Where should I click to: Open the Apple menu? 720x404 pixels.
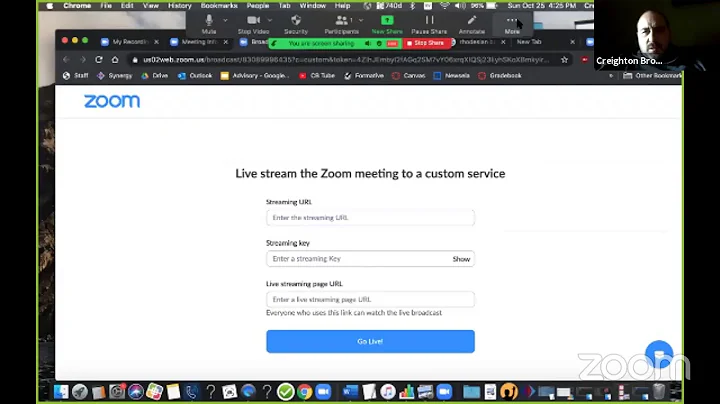point(50,6)
